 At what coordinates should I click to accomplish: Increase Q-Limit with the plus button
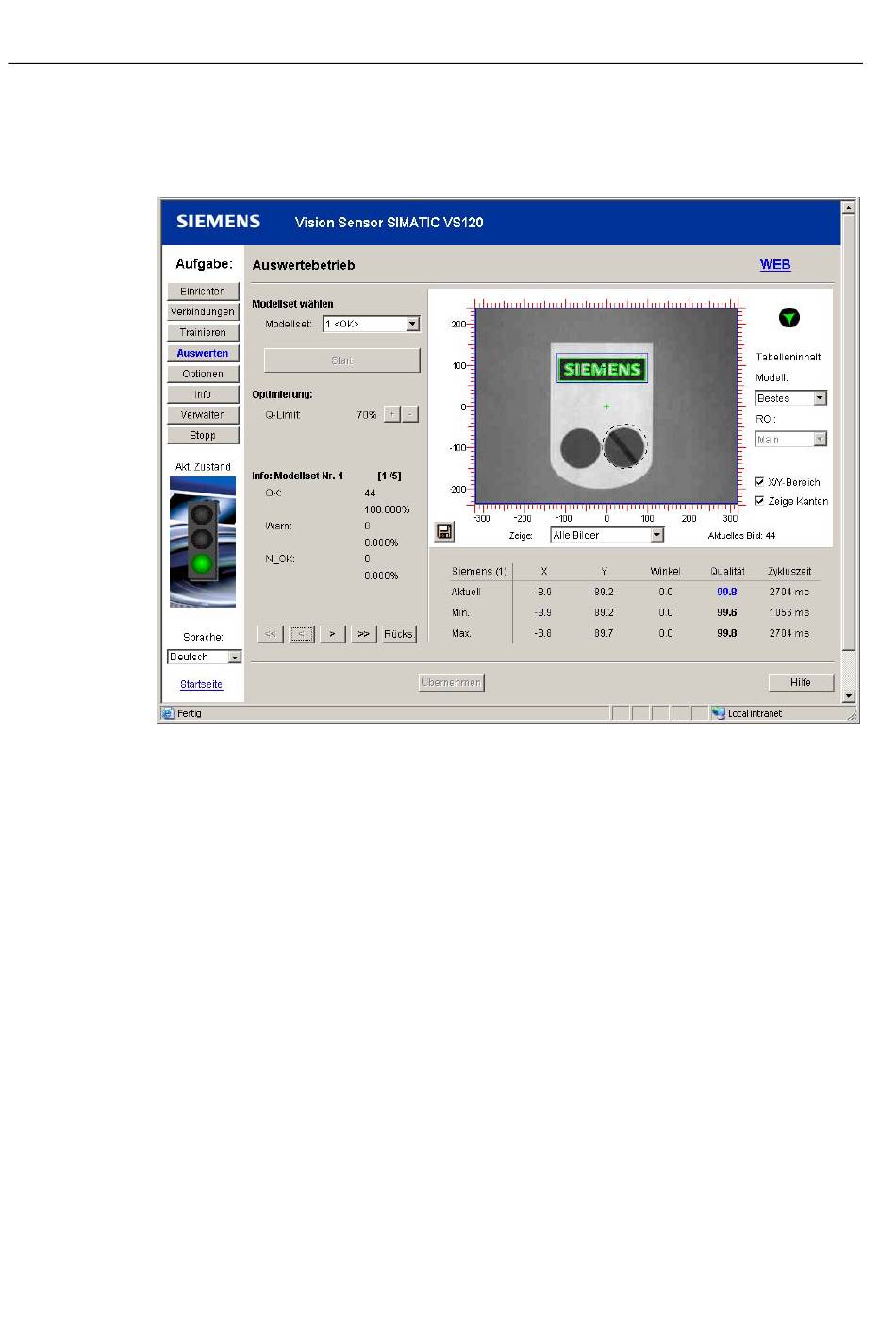point(392,414)
